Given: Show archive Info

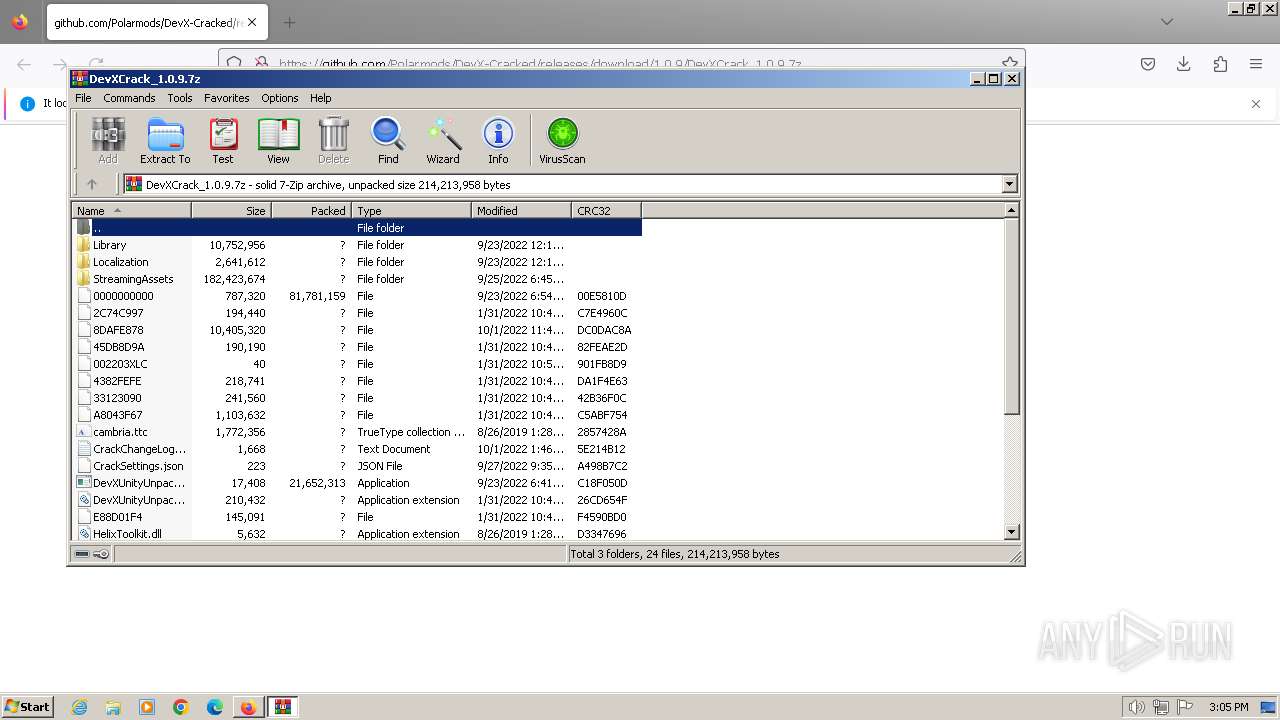Looking at the screenshot, I should [x=498, y=139].
